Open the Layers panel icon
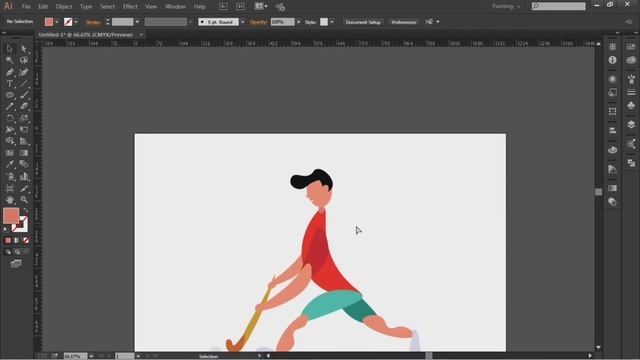The height and width of the screenshot is (360, 640). (x=631, y=124)
